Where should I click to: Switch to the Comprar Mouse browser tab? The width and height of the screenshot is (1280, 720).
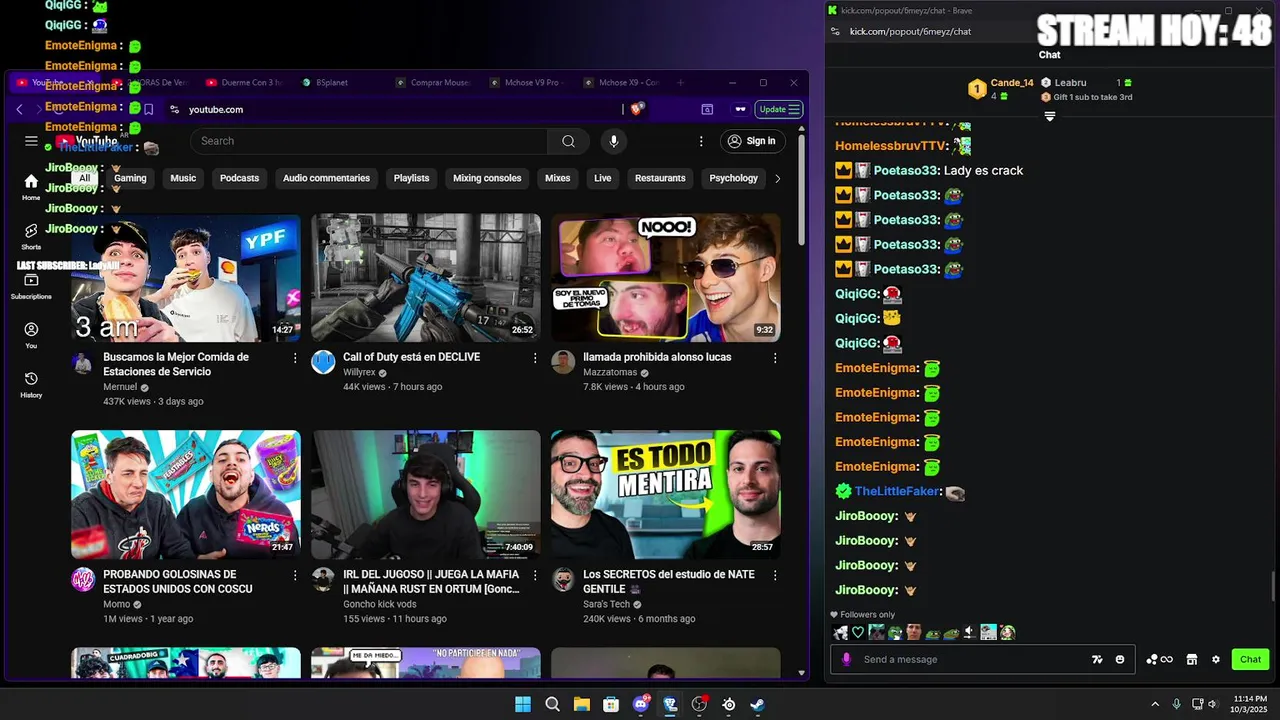[x=432, y=82]
